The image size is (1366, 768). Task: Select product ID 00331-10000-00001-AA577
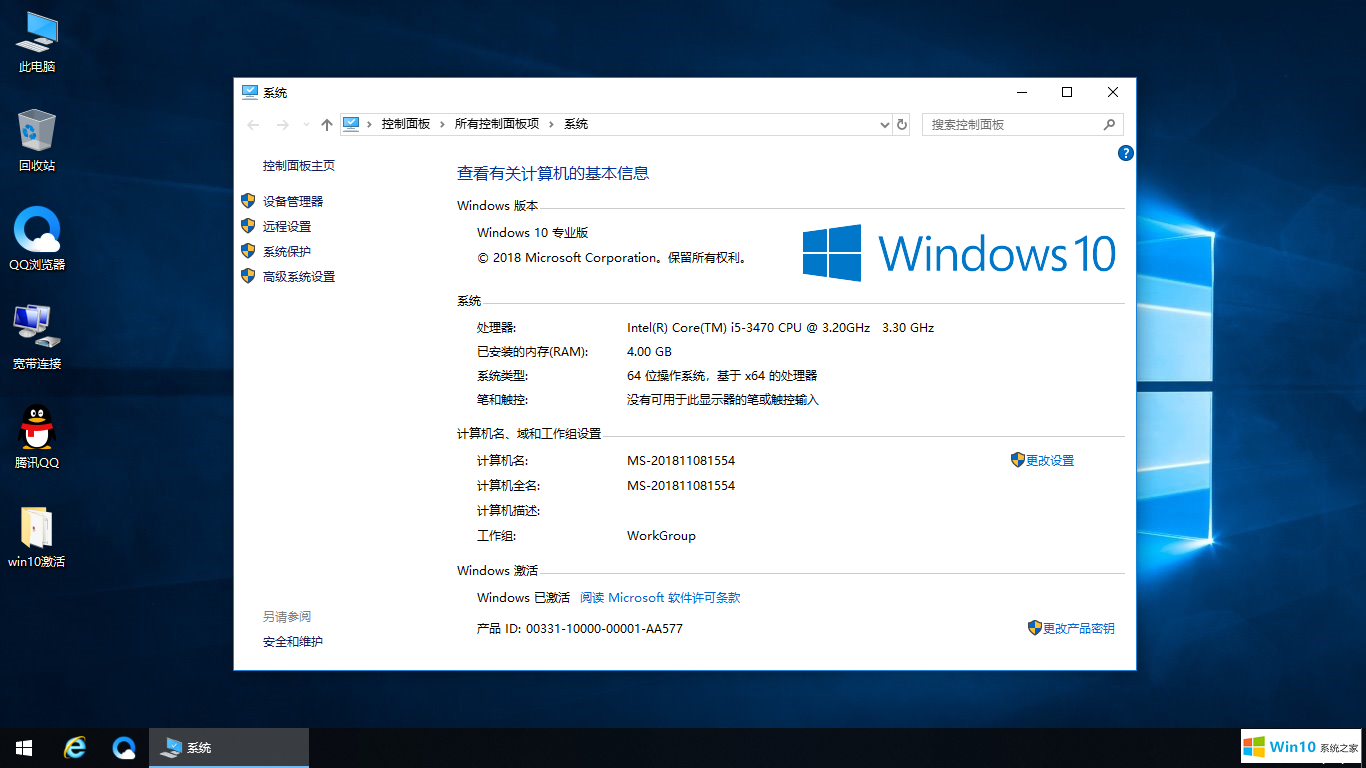(604, 629)
